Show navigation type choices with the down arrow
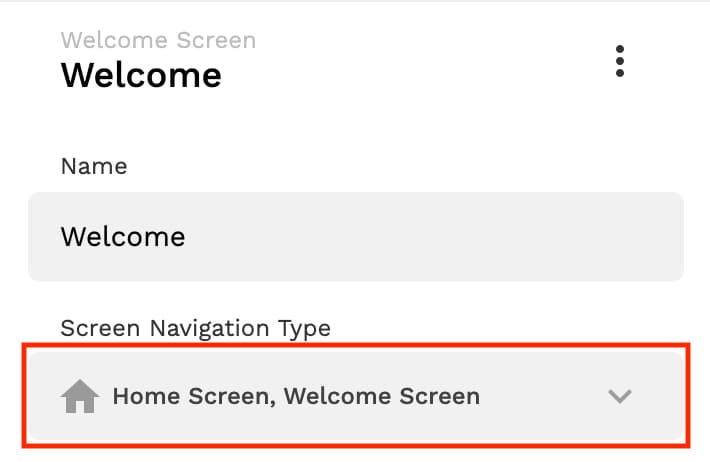 click(x=620, y=396)
